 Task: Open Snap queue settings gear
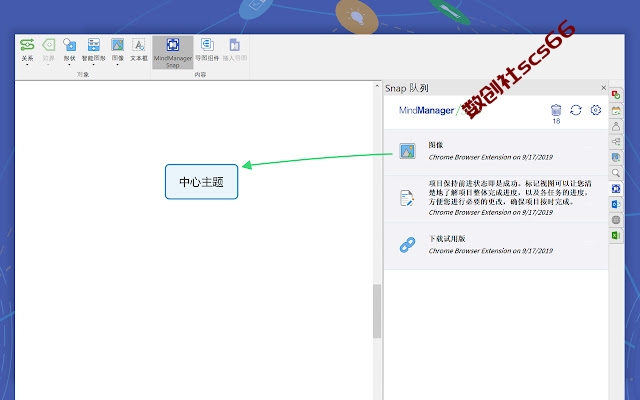pos(596,110)
